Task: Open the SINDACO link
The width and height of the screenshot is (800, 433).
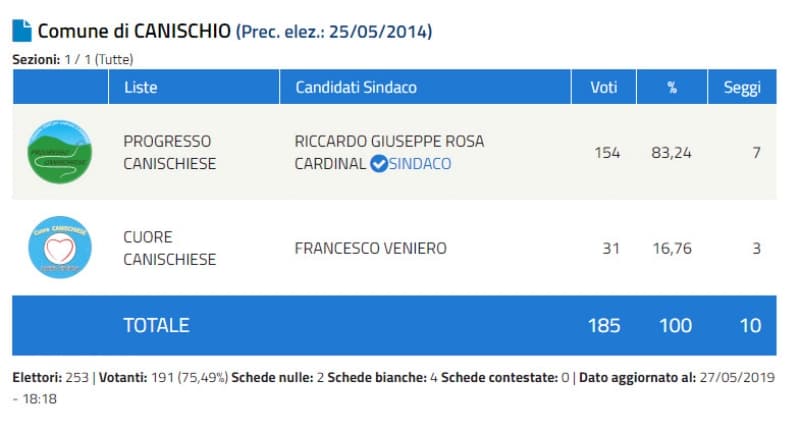Action: (420, 164)
